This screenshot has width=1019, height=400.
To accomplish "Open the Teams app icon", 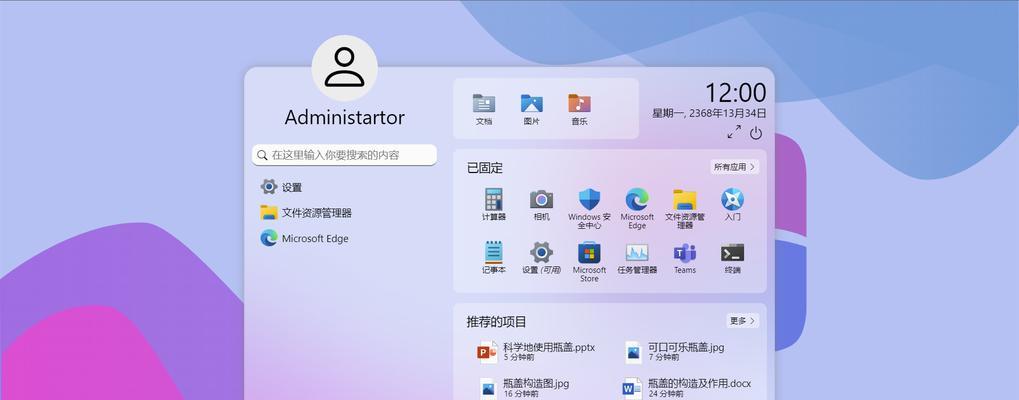I will [685, 253].
